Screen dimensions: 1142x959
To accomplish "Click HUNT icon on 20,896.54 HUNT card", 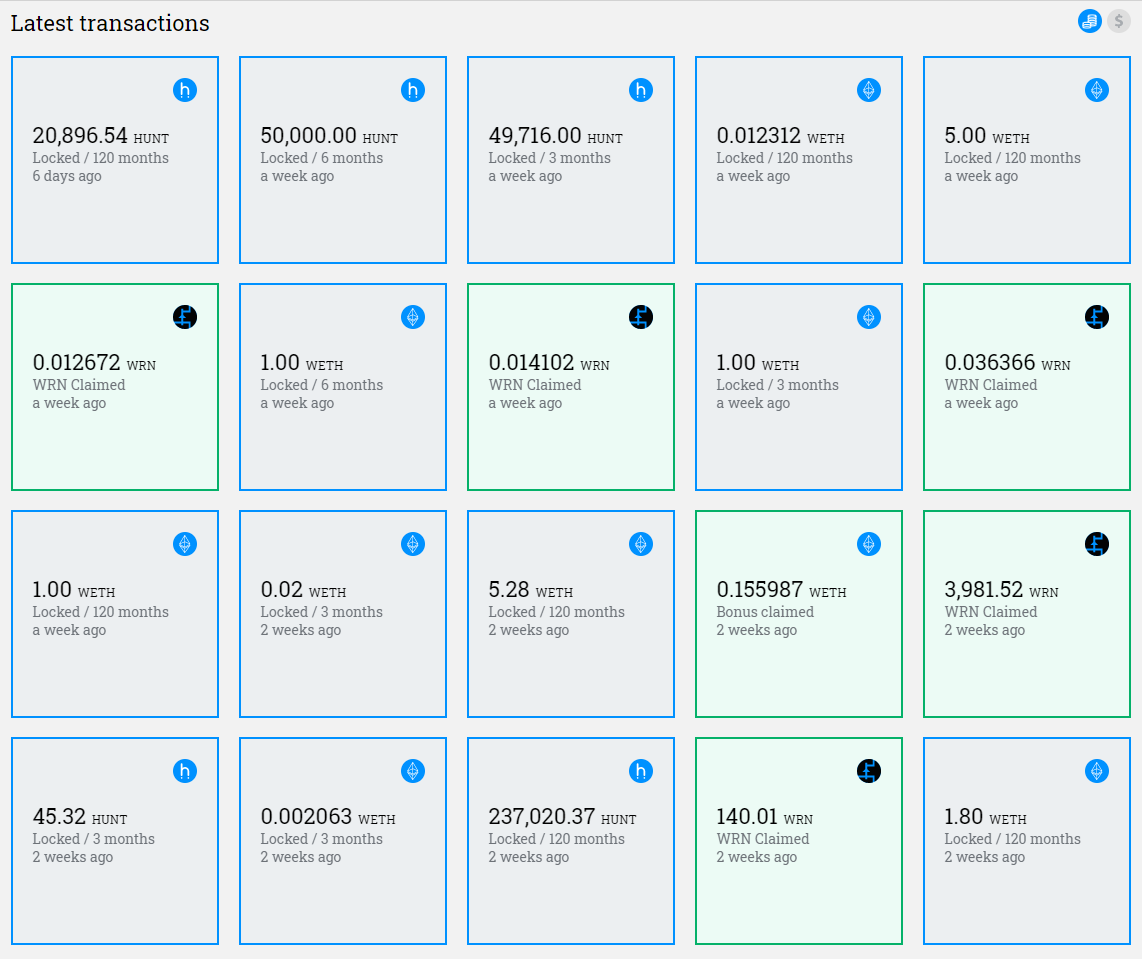I will pos(185,90).
